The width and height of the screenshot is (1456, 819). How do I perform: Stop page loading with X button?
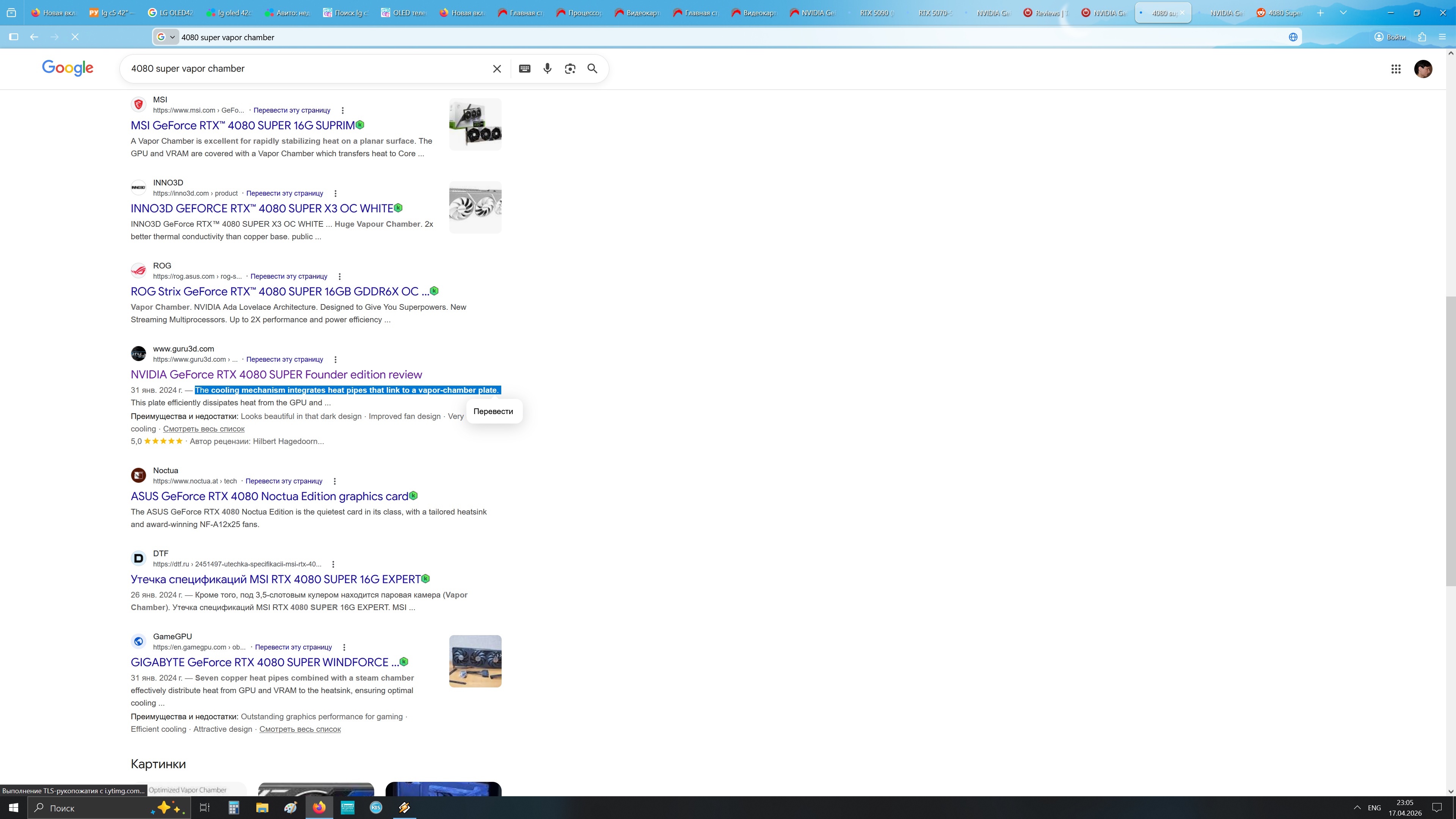tap(75, 37)
